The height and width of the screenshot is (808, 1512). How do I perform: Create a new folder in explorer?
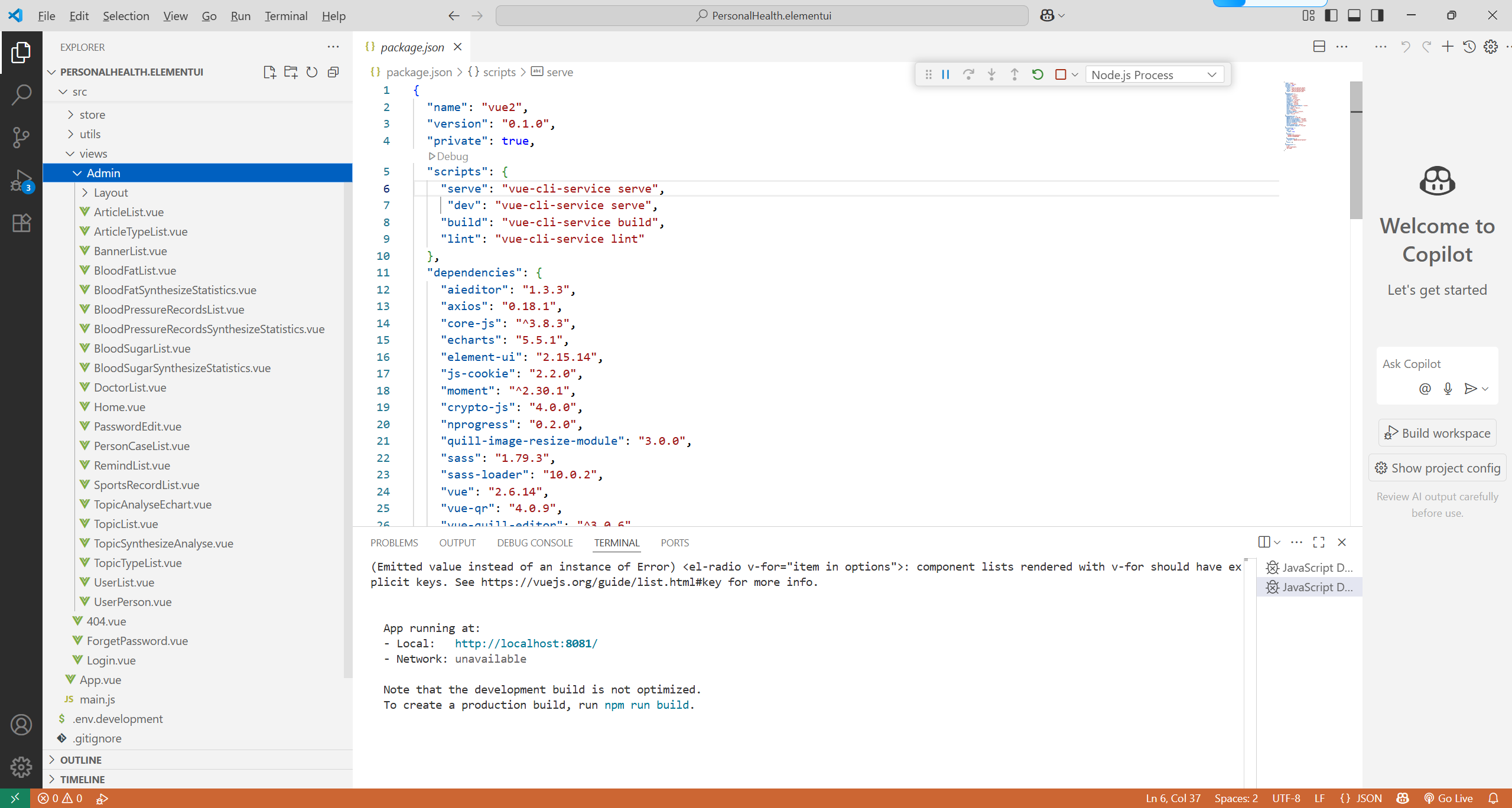click(x=291, y=72)
